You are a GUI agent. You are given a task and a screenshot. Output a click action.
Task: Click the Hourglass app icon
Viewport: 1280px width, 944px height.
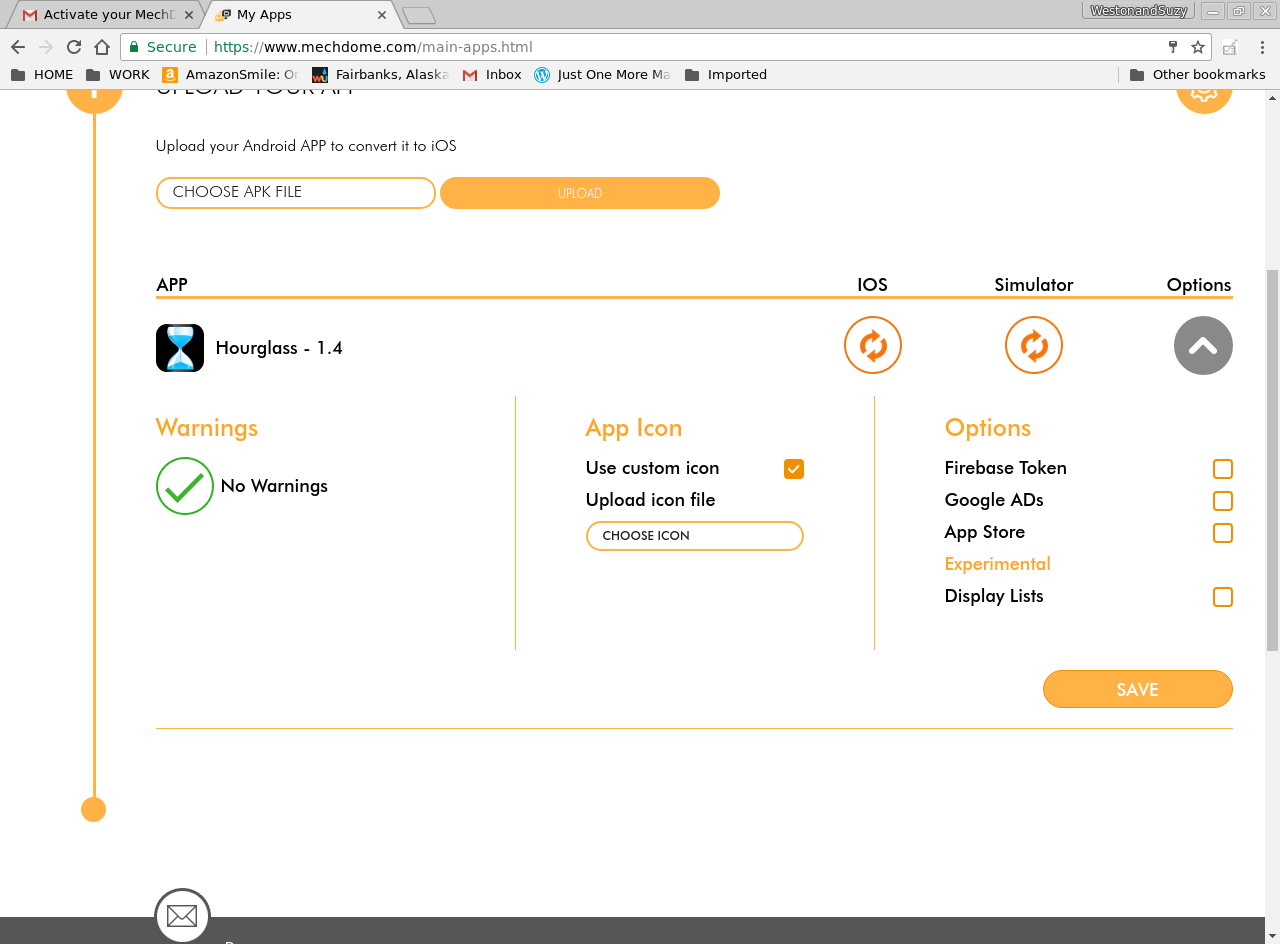[x=180, y=348]
